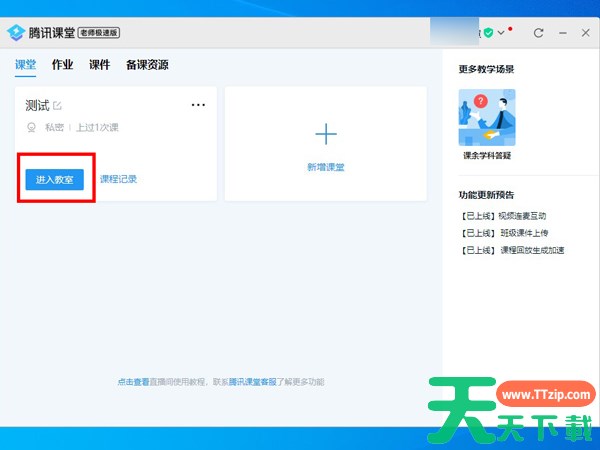The image size is (600, 450).
Task: Click the plus icon to add classroom
Action: (326, 134)
